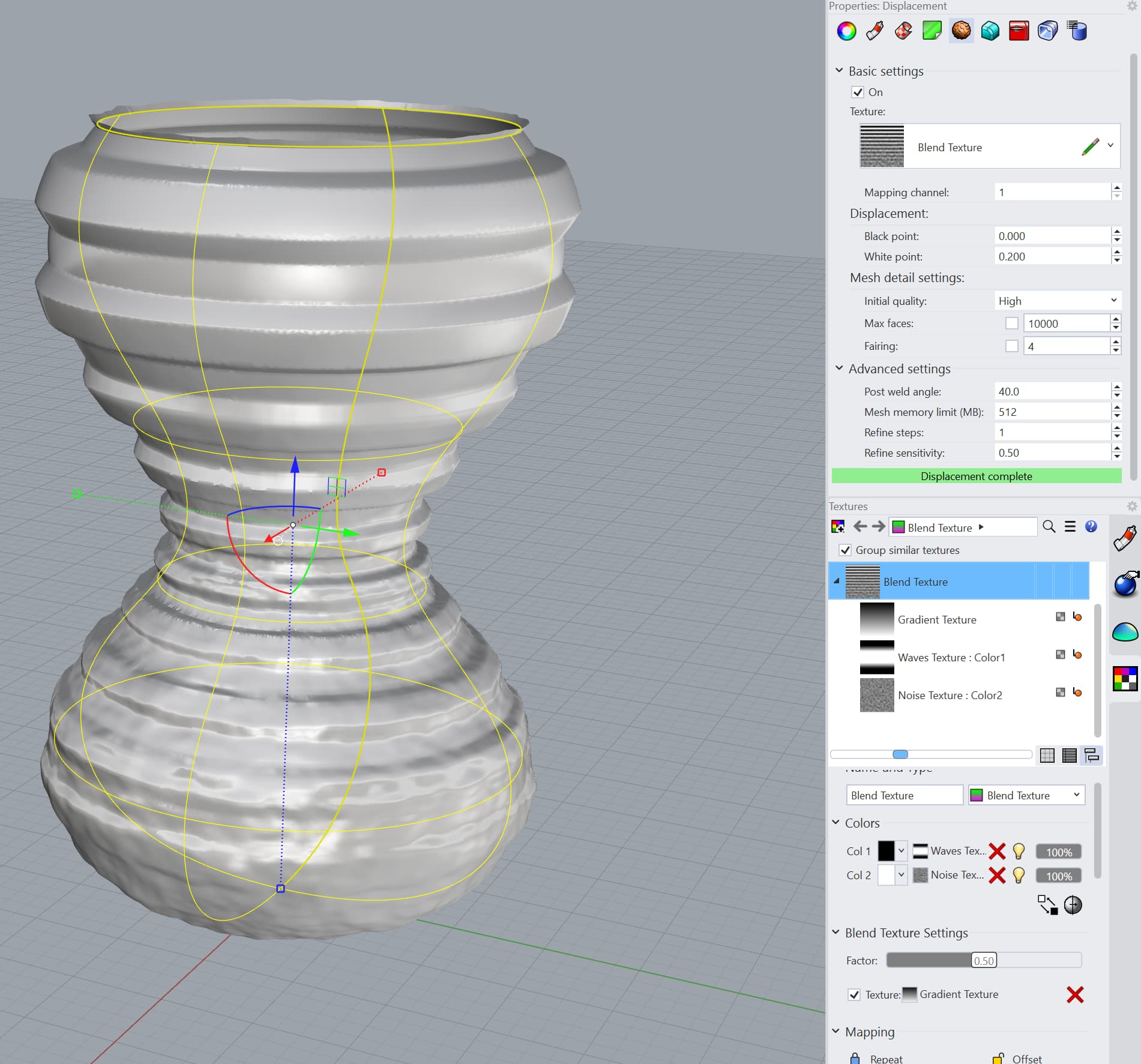Open texture search in Textures panel
The height and width of the screenshot is (1064, 1141).
coord(1050,527)
